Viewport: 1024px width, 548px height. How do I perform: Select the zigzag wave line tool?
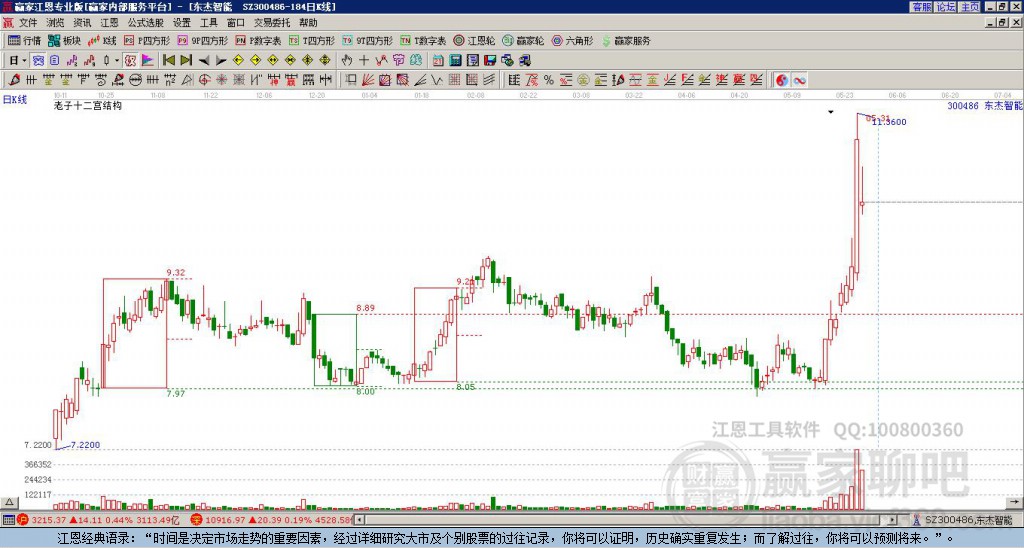(x=437, y=80)
